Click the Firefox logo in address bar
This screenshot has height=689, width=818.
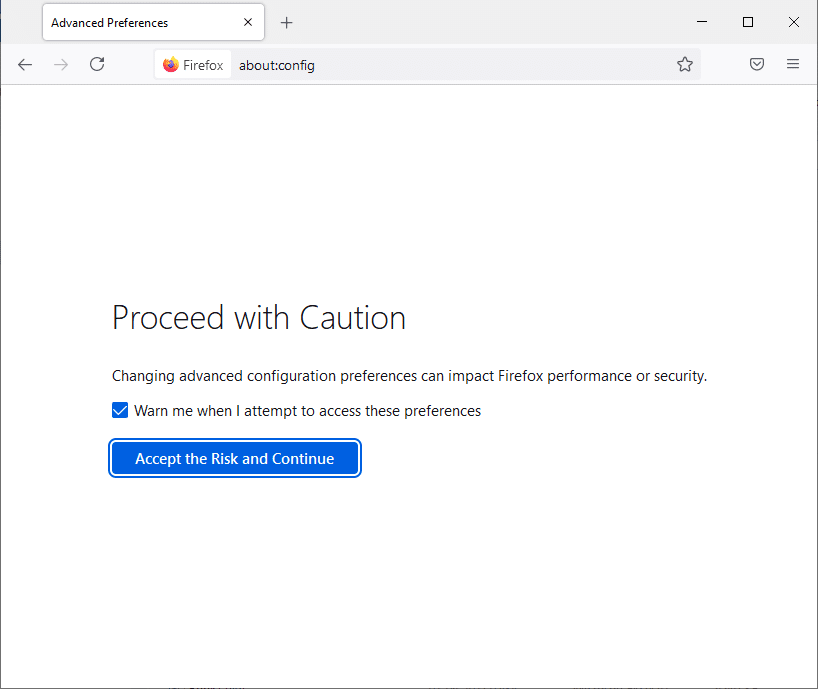pyautogui.click(x=170, y=65)
